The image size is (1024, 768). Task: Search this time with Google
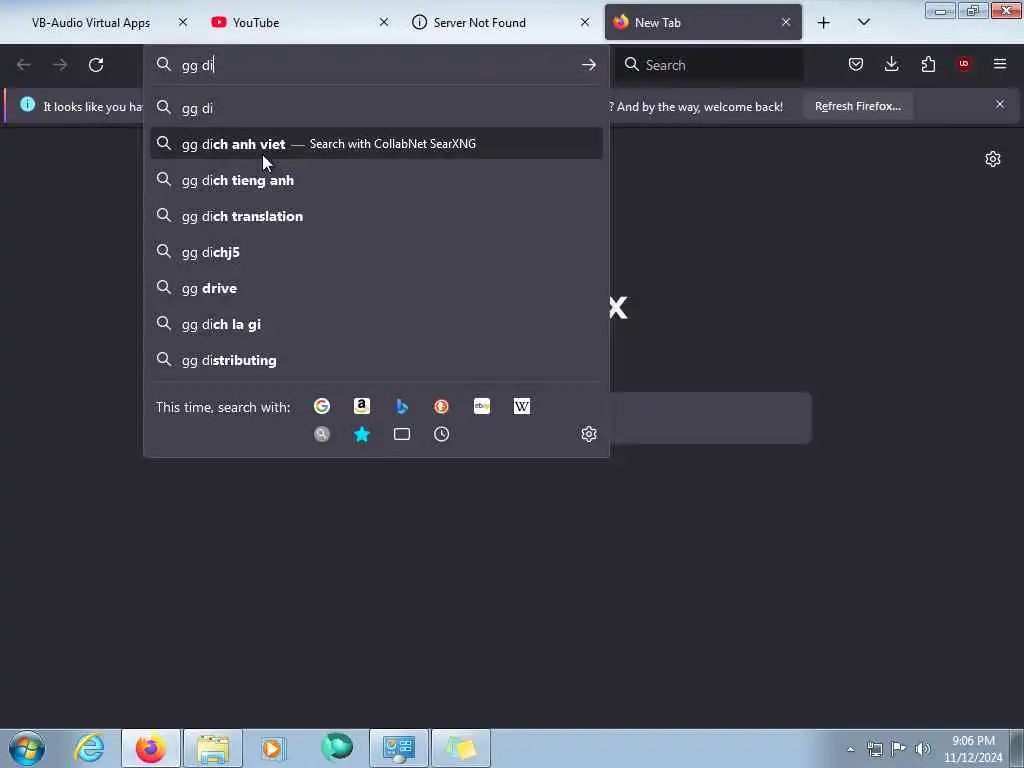click(x=321, y=406)
